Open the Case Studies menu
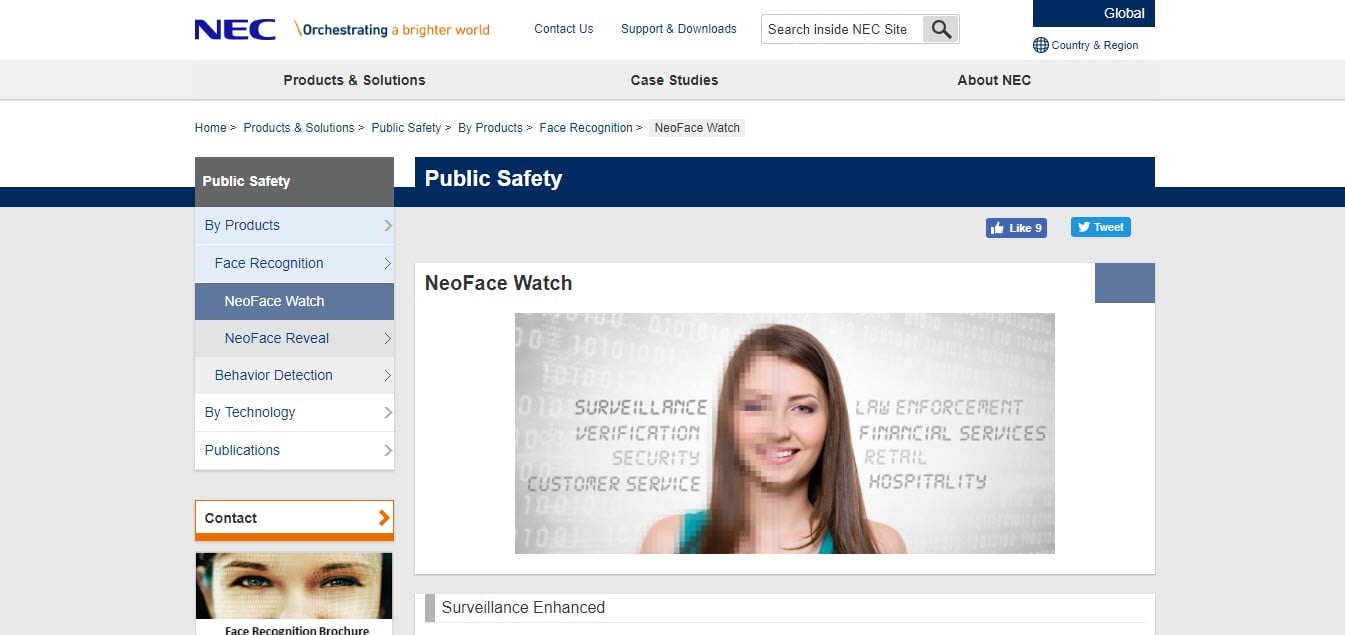 coord(674,80)
